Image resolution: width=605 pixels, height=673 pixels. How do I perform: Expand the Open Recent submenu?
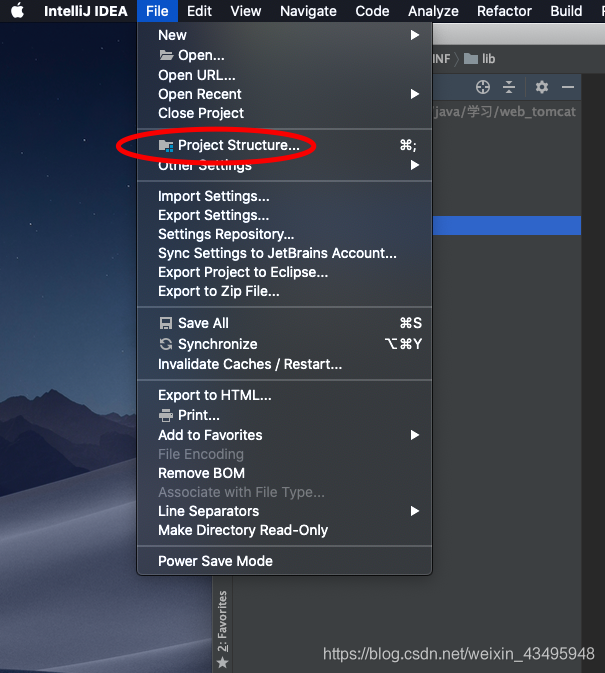[284, 94]
